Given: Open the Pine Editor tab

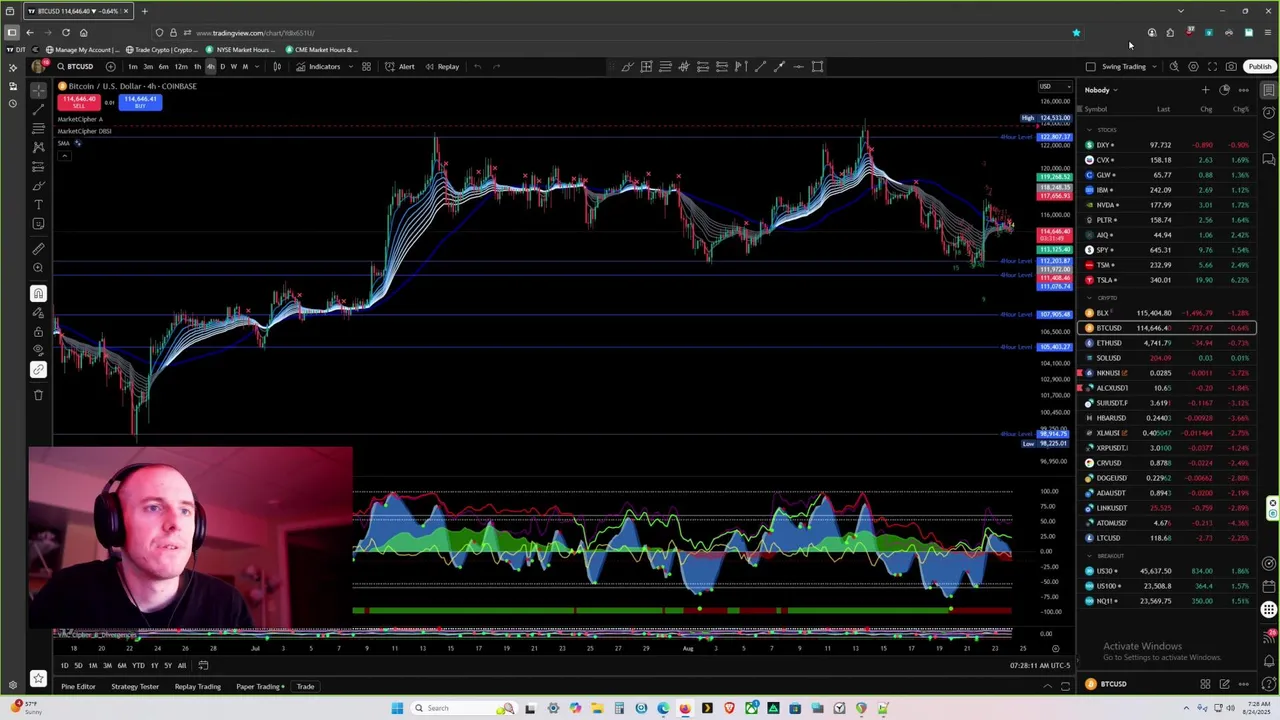Looking at the screenshot, I should (x=78, y=687).
